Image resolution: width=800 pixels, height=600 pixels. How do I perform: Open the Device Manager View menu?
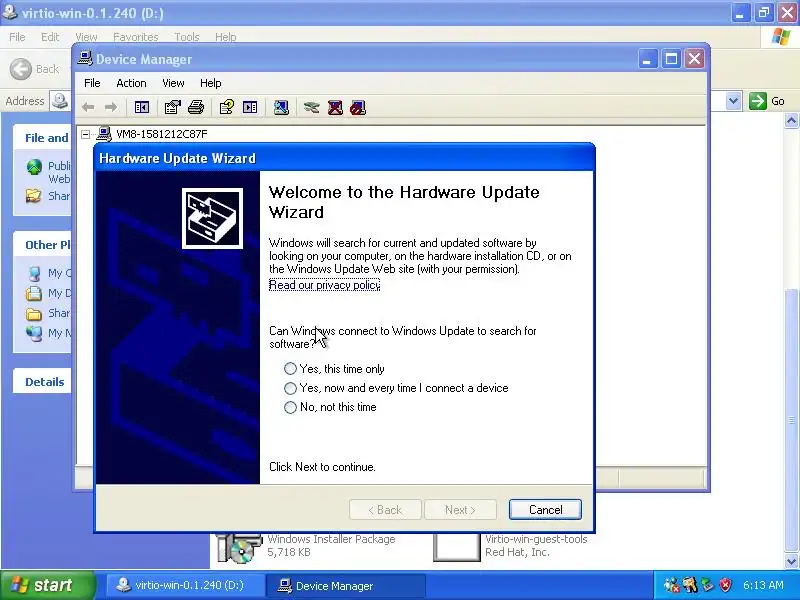pos(173,83)
